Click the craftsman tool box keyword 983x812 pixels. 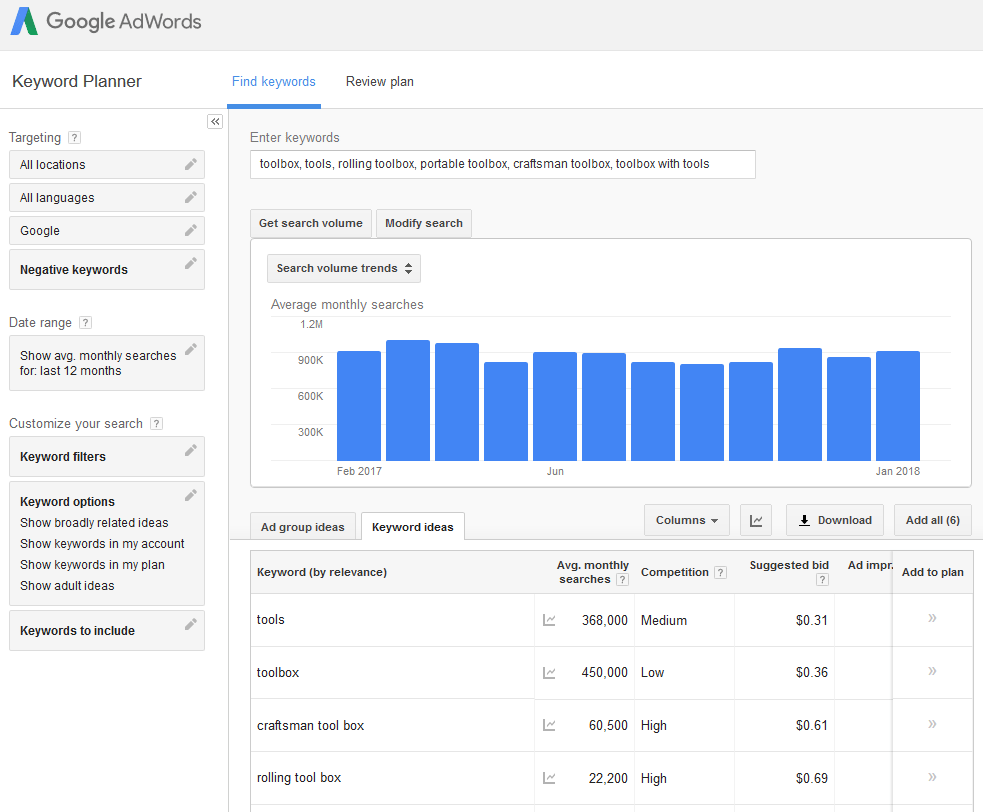coord(310,725)
